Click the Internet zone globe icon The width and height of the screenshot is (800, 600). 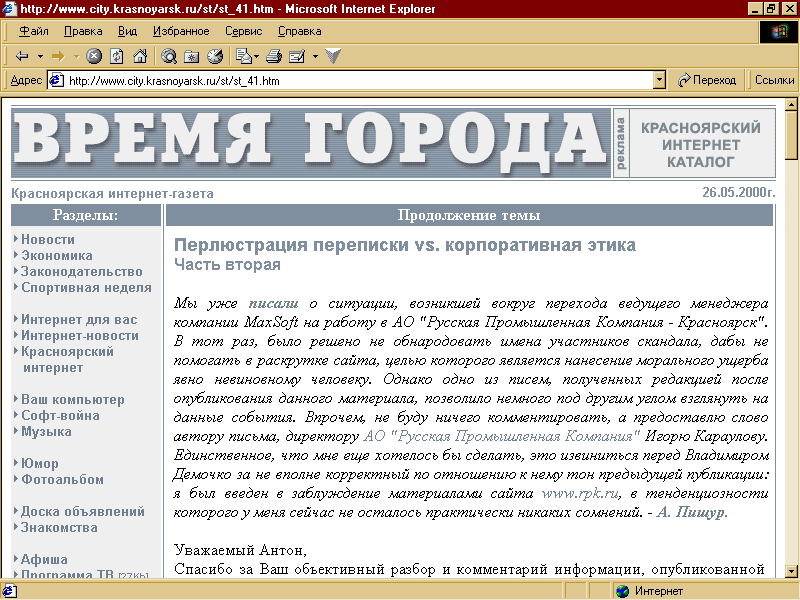622,591
